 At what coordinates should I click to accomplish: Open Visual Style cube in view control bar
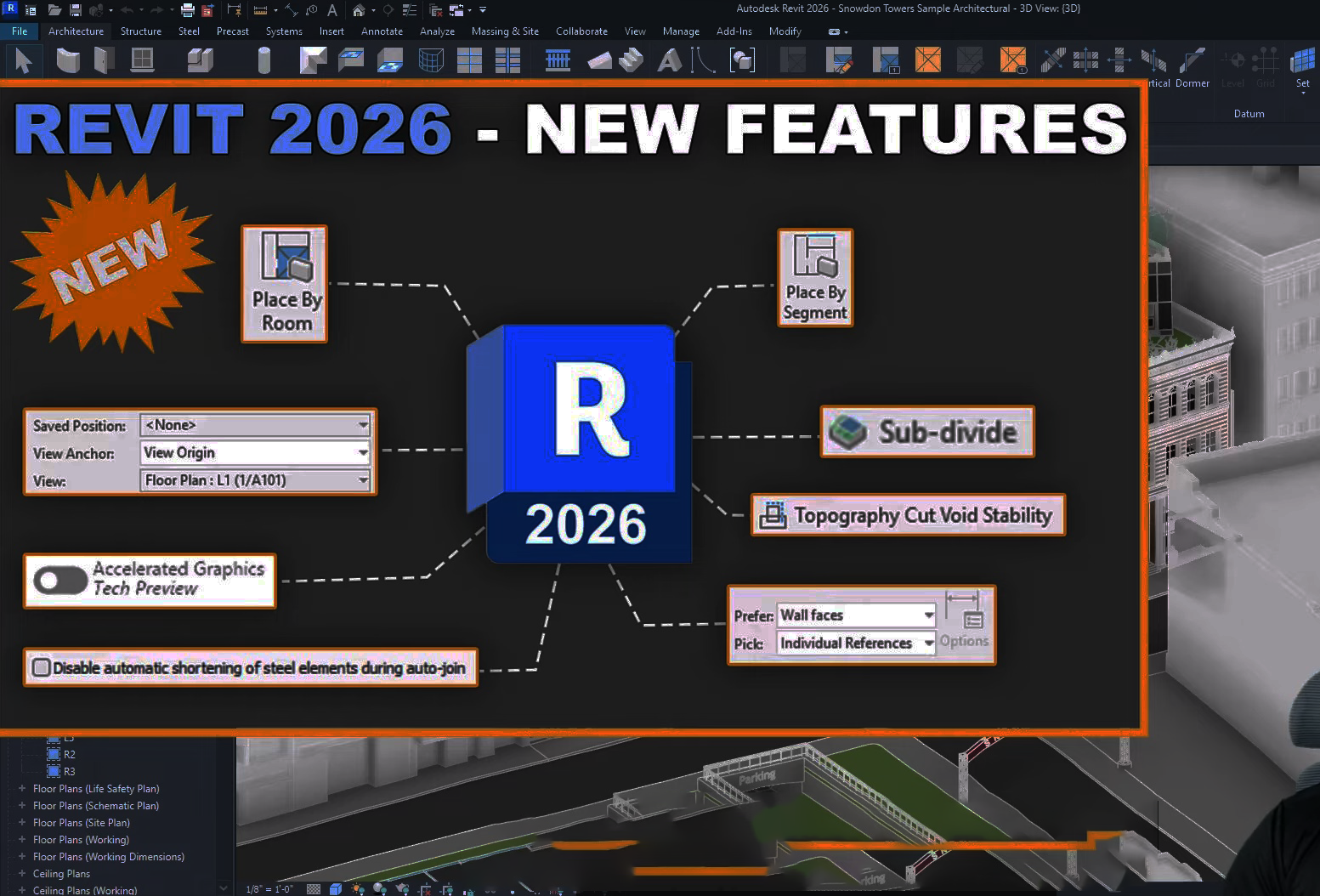click(x=336, y=889)
